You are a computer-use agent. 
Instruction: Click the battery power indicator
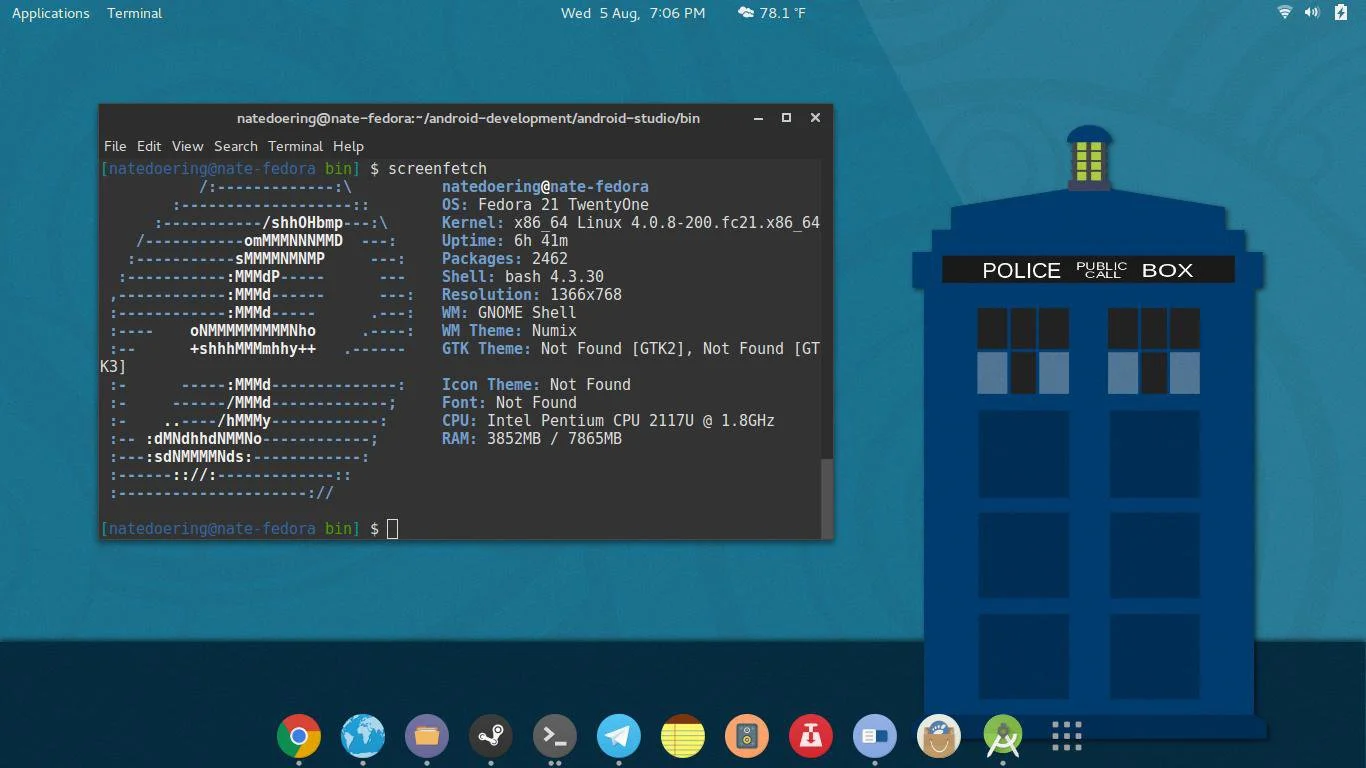click(x=1341, y=13)
